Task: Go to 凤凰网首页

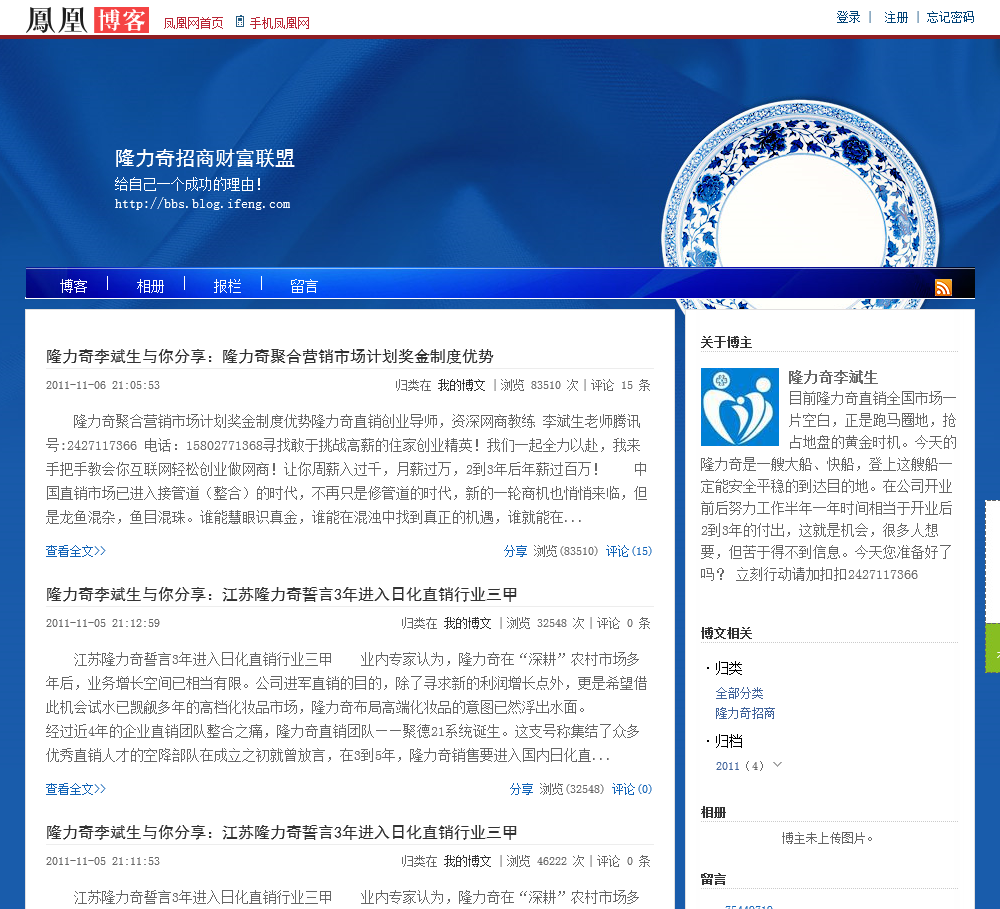Action: pyautogui.click(x=193, y=23)
